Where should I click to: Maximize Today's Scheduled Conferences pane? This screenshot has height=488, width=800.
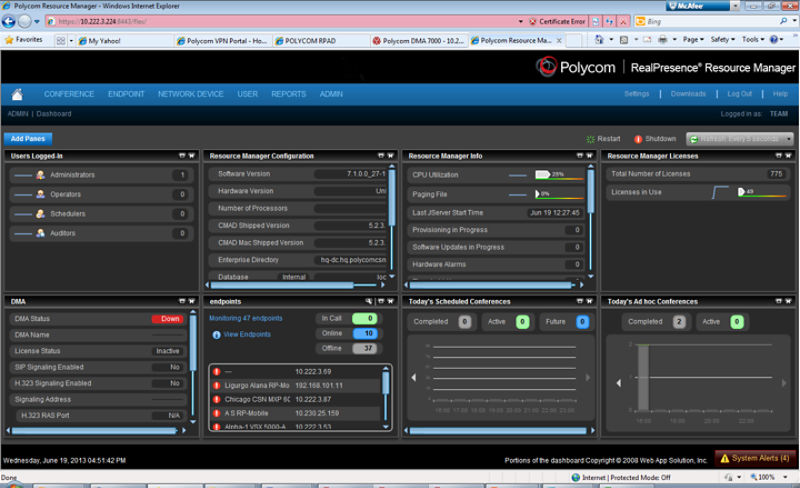580,301
